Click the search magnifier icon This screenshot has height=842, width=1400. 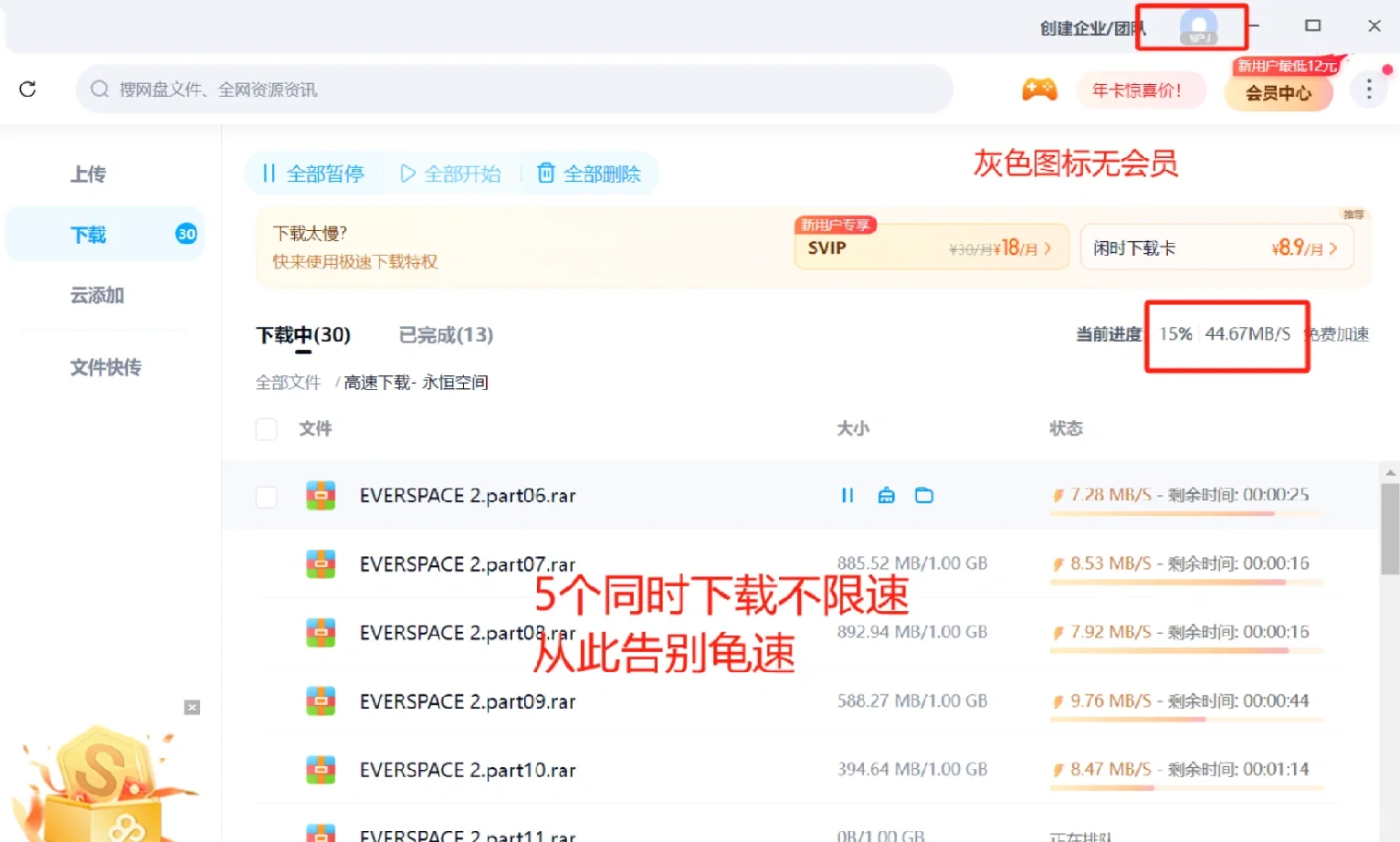tap(99, 89)
